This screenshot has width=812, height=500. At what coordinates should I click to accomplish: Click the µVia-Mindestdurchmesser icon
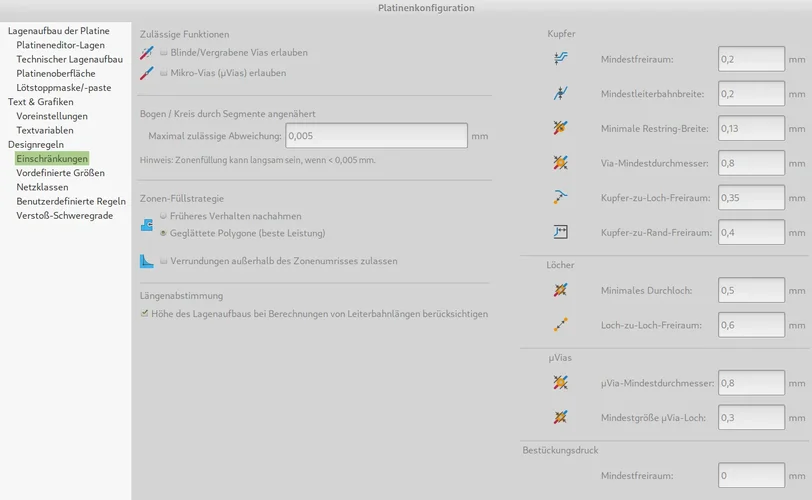tap(560, 383)
